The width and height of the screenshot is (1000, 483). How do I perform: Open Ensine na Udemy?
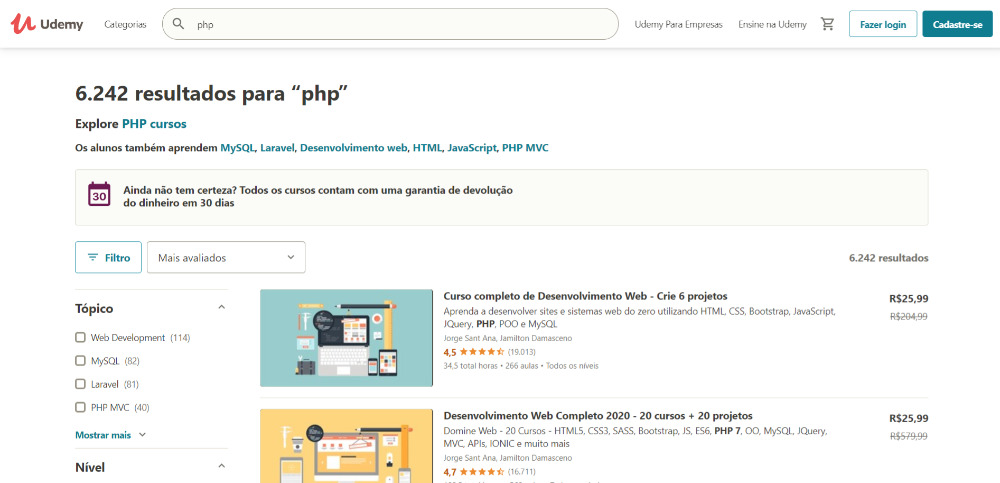pos(772,24)
